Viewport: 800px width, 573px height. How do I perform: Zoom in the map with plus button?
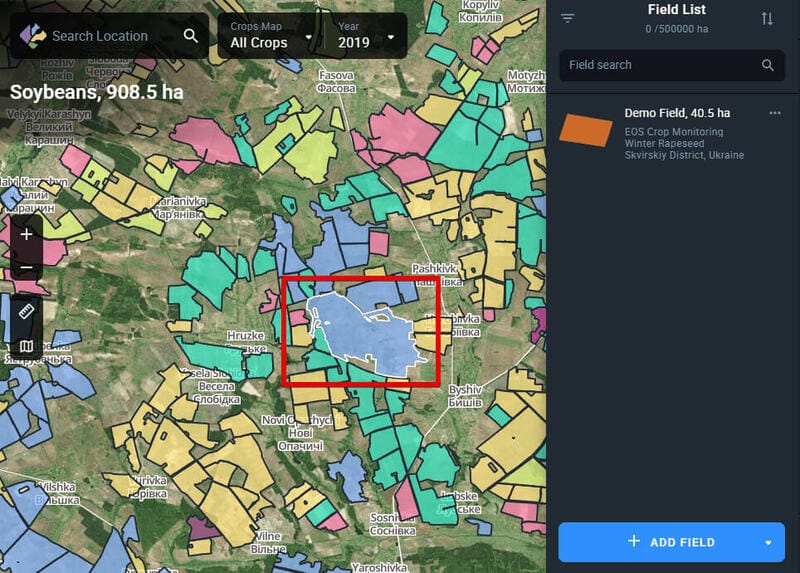coord(27,234)
